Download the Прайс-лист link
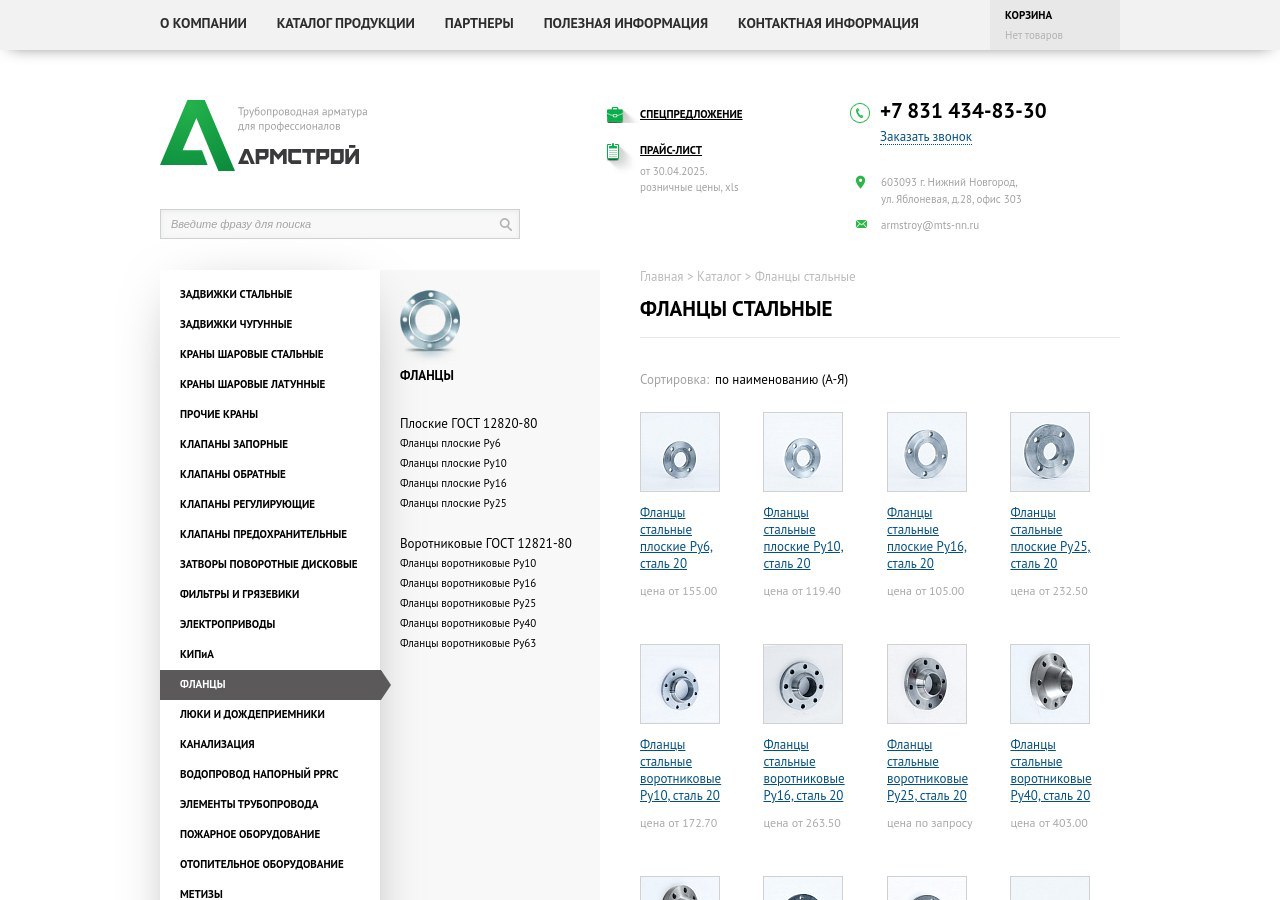Viewport: 1280px width, 900px height. coord(671,150)
